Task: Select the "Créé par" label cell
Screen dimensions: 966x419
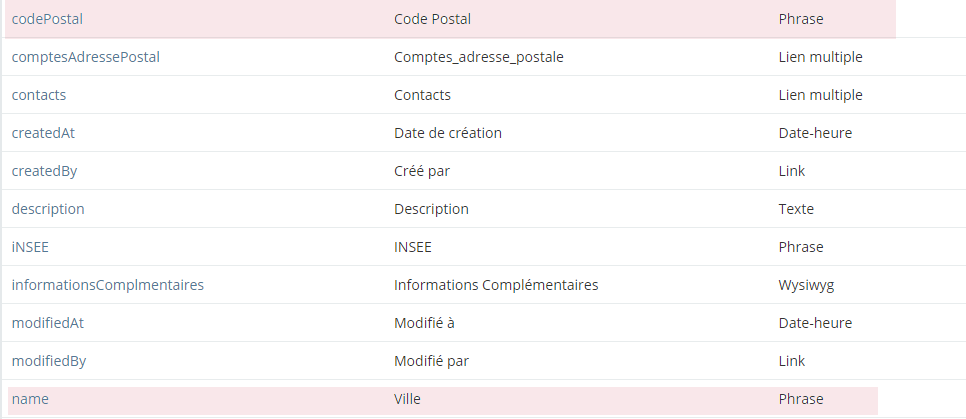Action: [x=422, y=171]
